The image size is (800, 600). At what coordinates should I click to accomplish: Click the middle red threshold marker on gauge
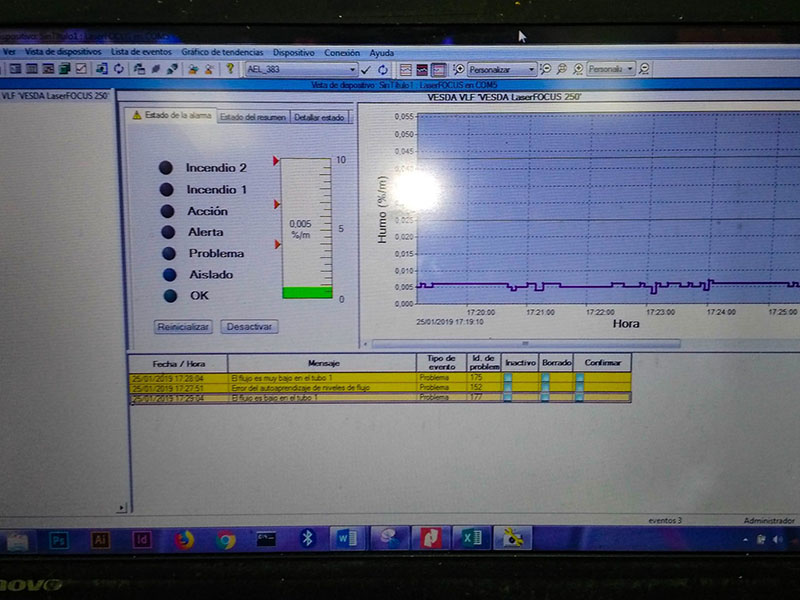pos(277,204)
